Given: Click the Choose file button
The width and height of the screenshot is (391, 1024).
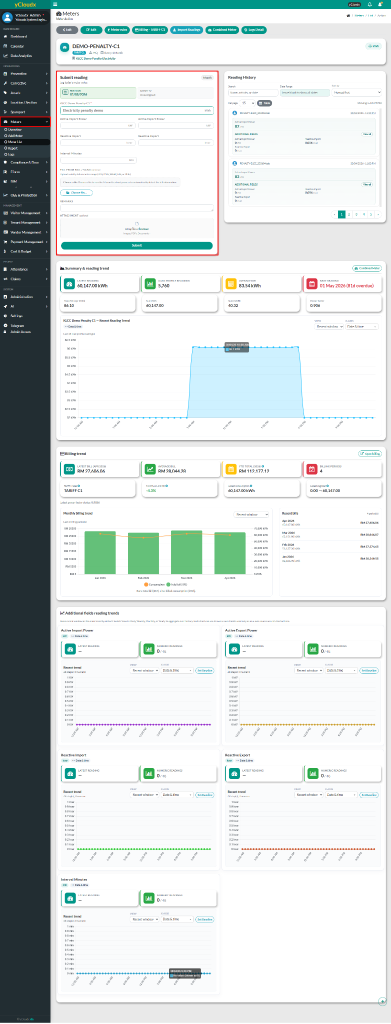Looking at the screenshot, I should (x=76, y=193).
